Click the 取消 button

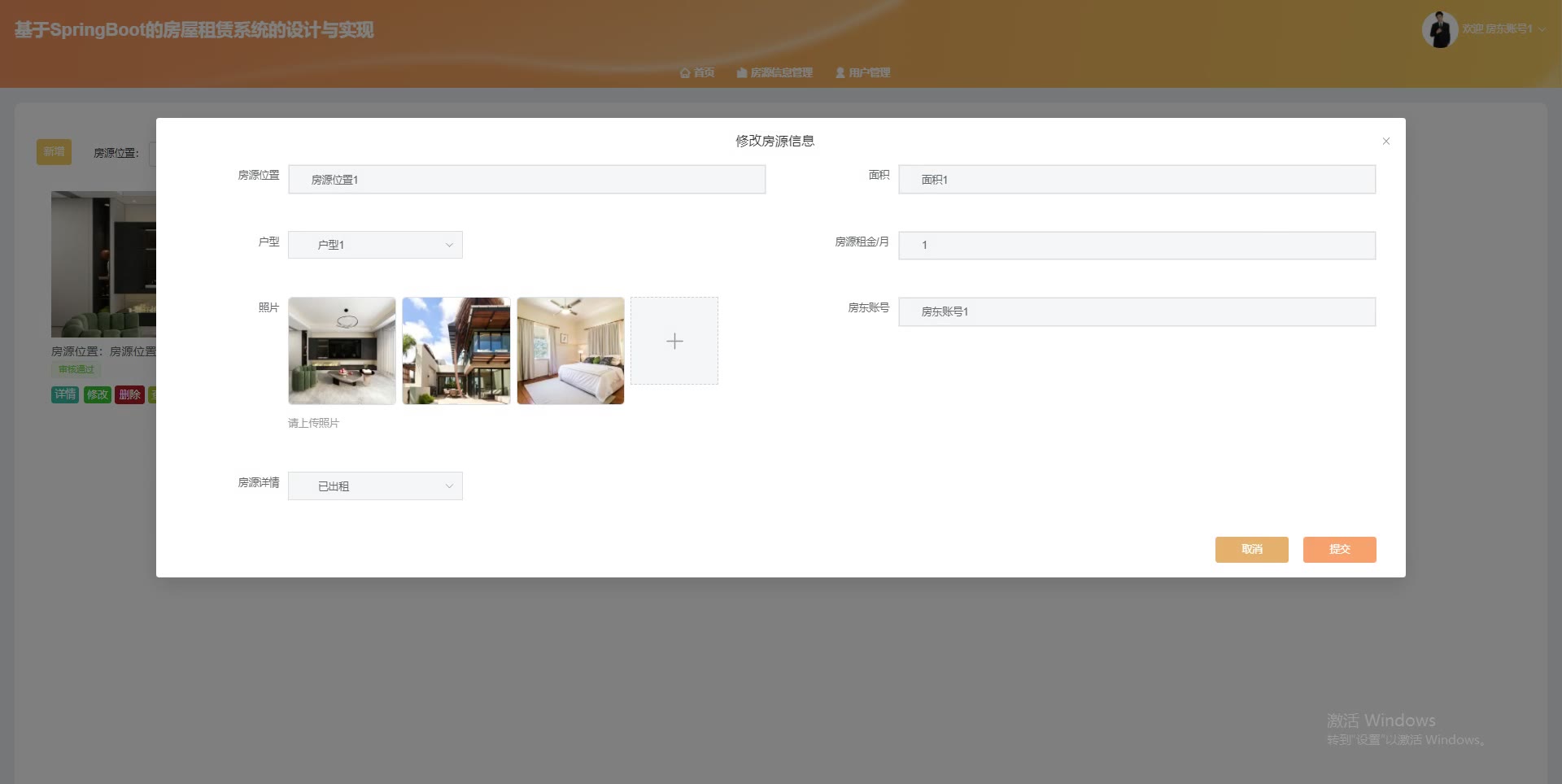pyautogui.click(x=1251, y=550)
